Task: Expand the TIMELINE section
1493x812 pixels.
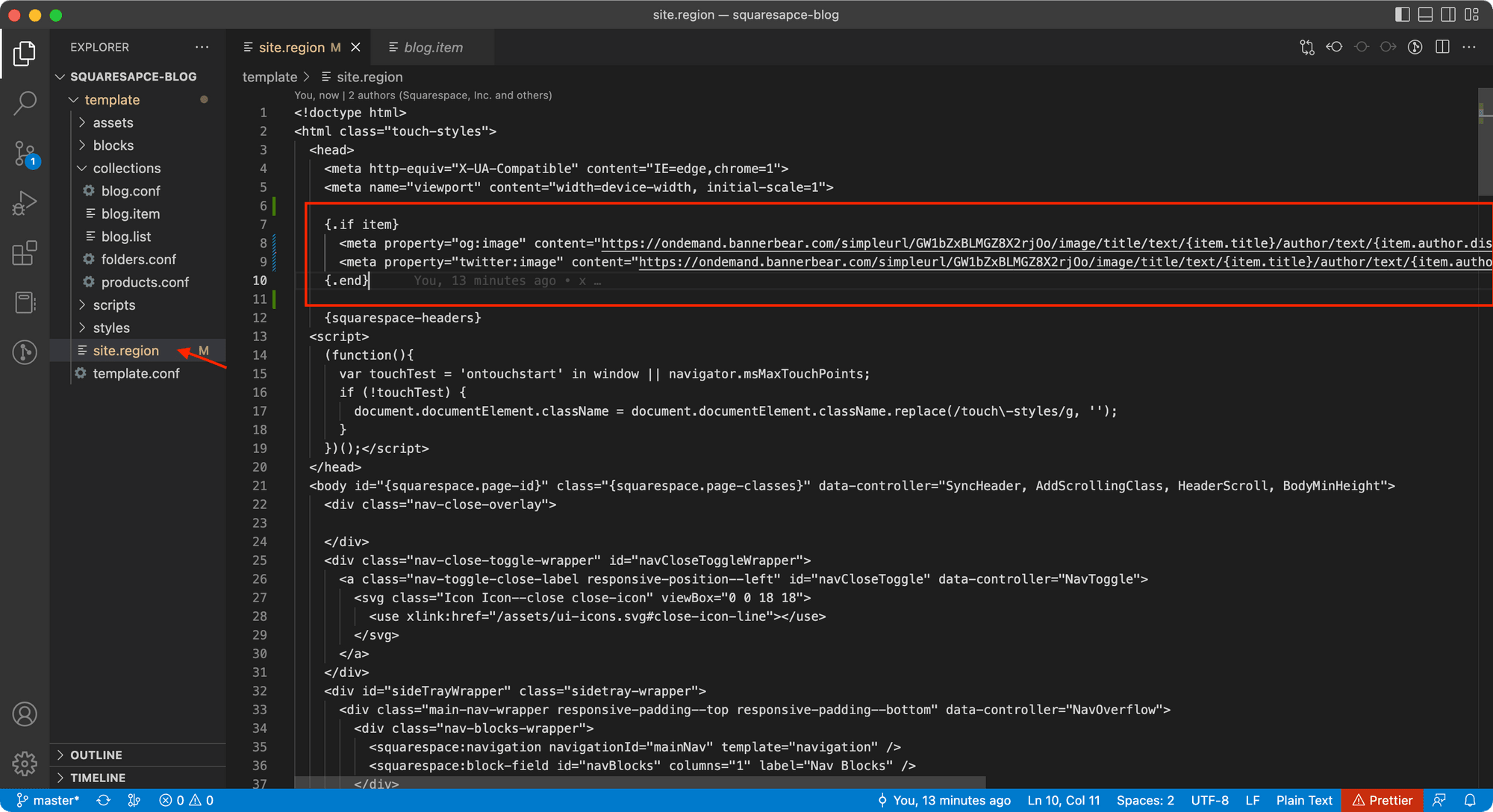Action: coord(138,778)
